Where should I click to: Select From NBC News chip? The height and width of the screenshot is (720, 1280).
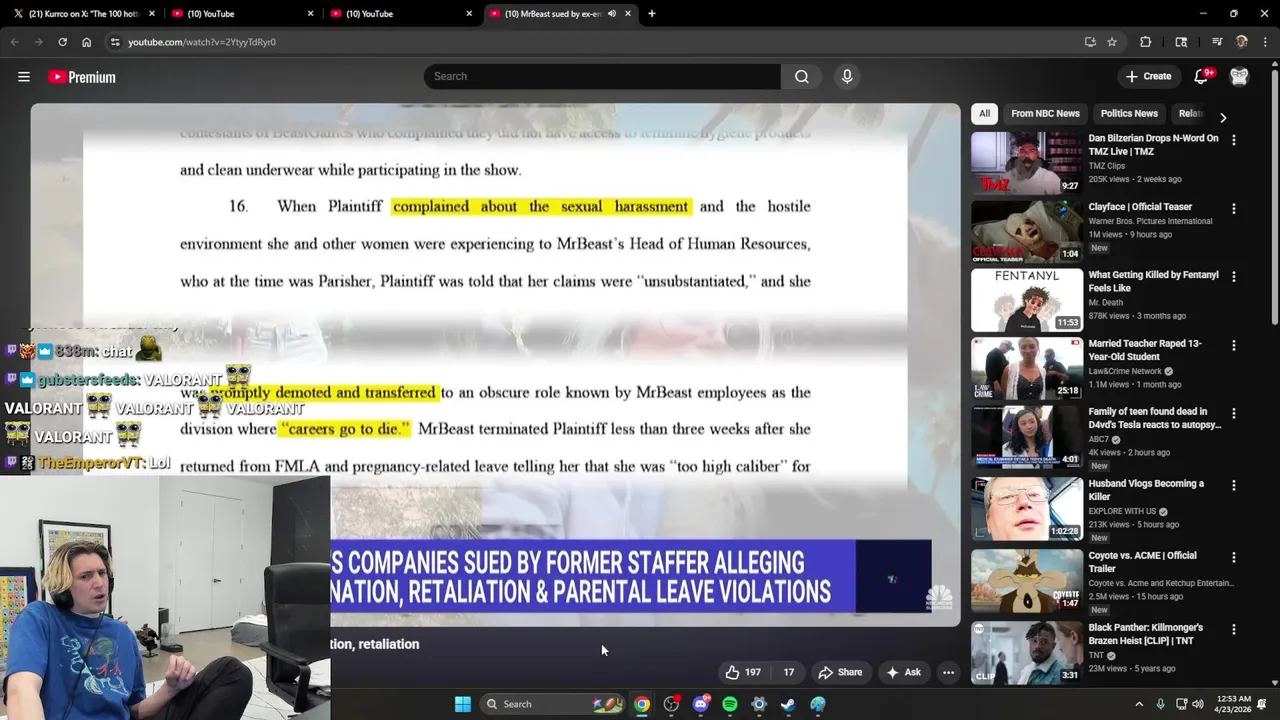1045,114
